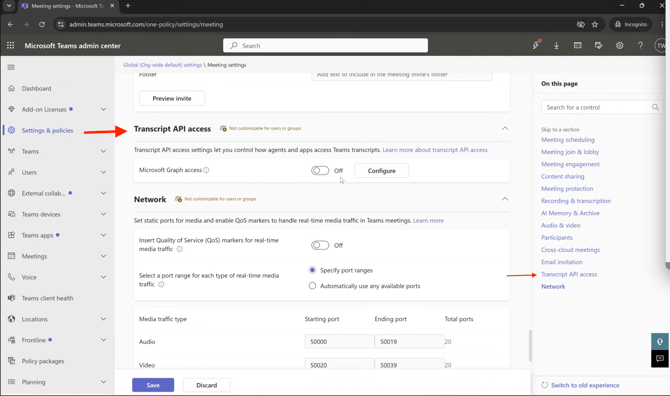Click the Search for a control field
The width and height of the screenshot is (670, 396).
[602, 107]
